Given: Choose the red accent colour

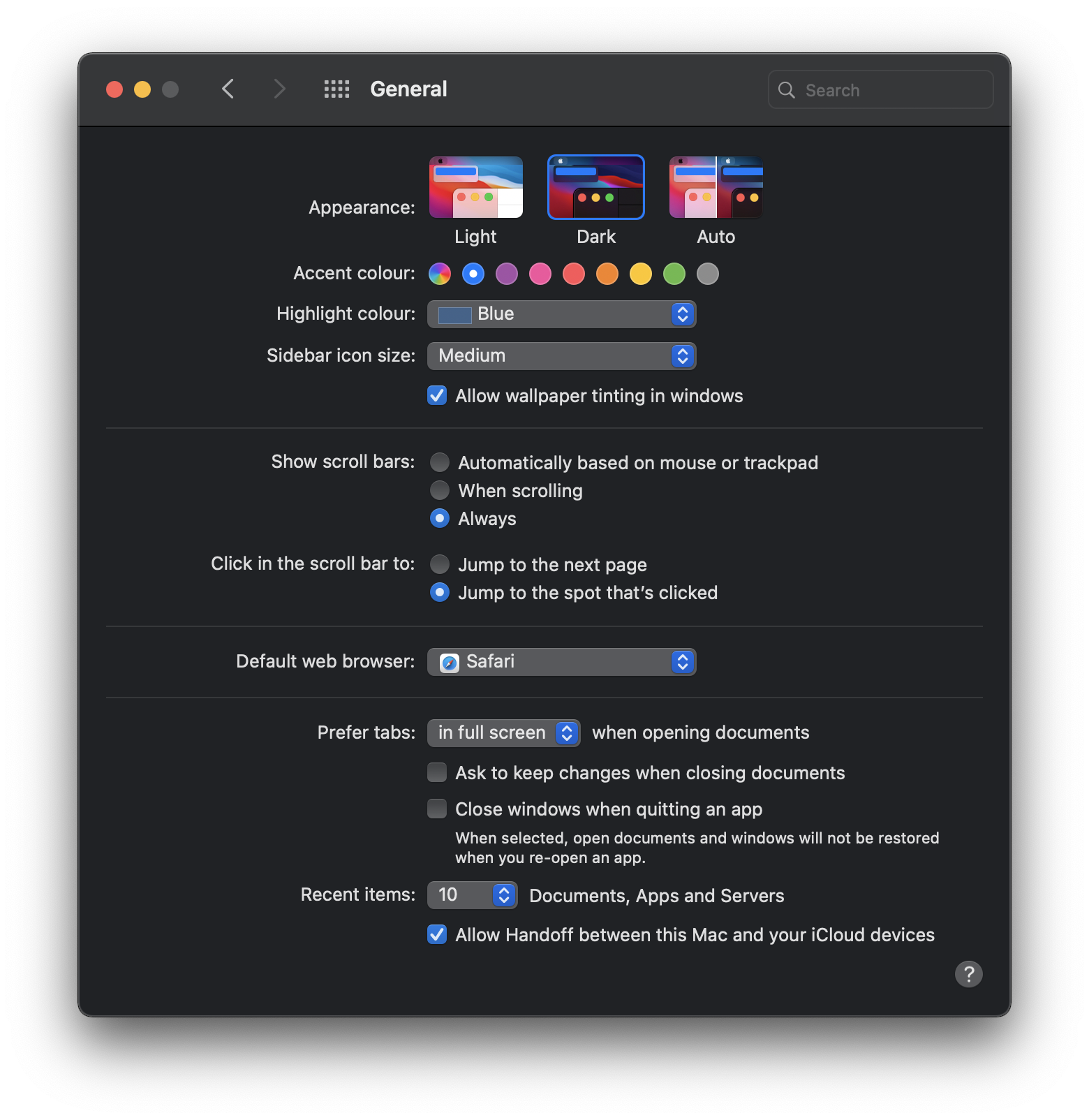Looking at the screenshot, I should (x=574, y=274).
